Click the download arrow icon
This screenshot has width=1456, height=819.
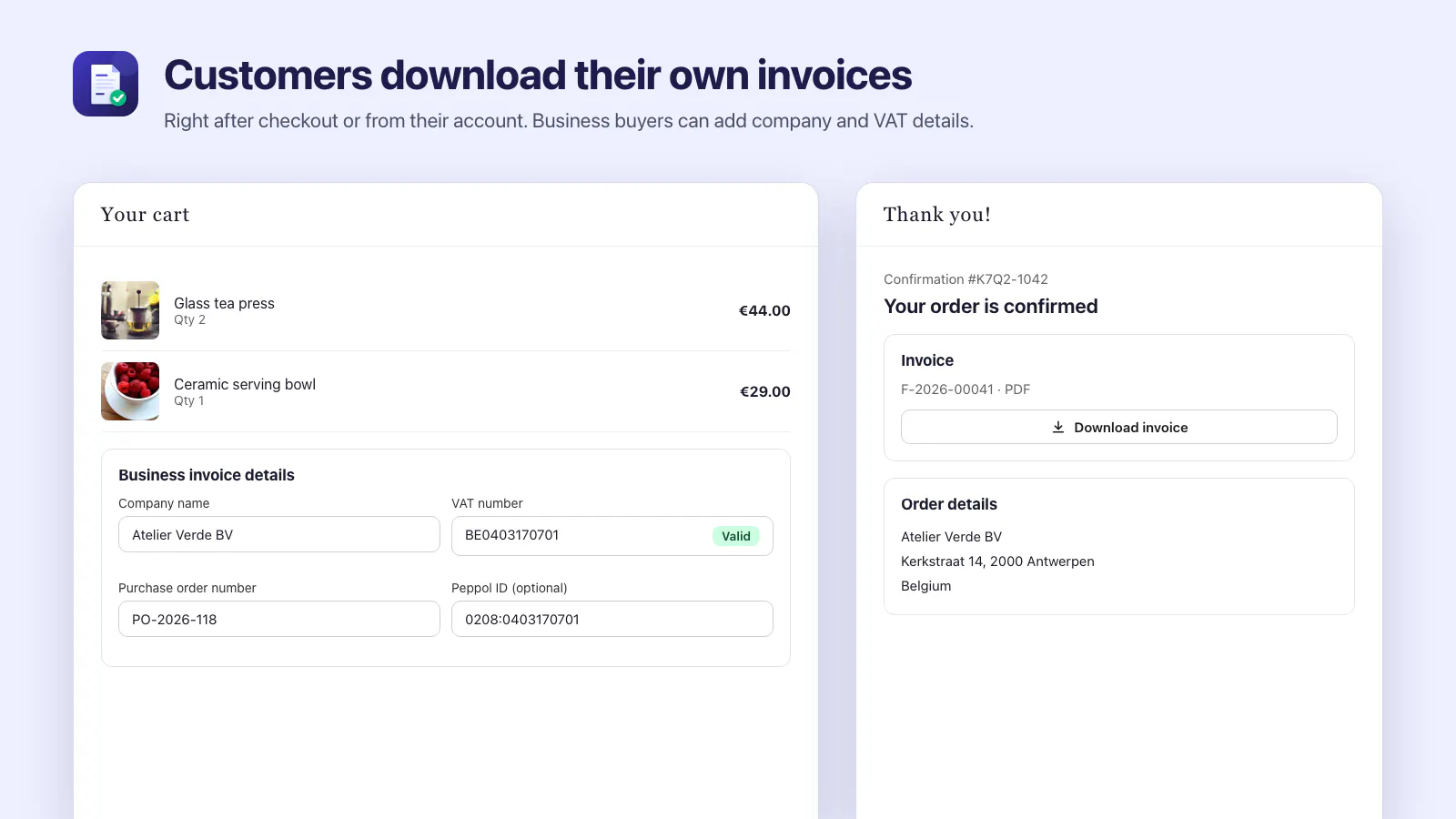[x=1058, y=427]
